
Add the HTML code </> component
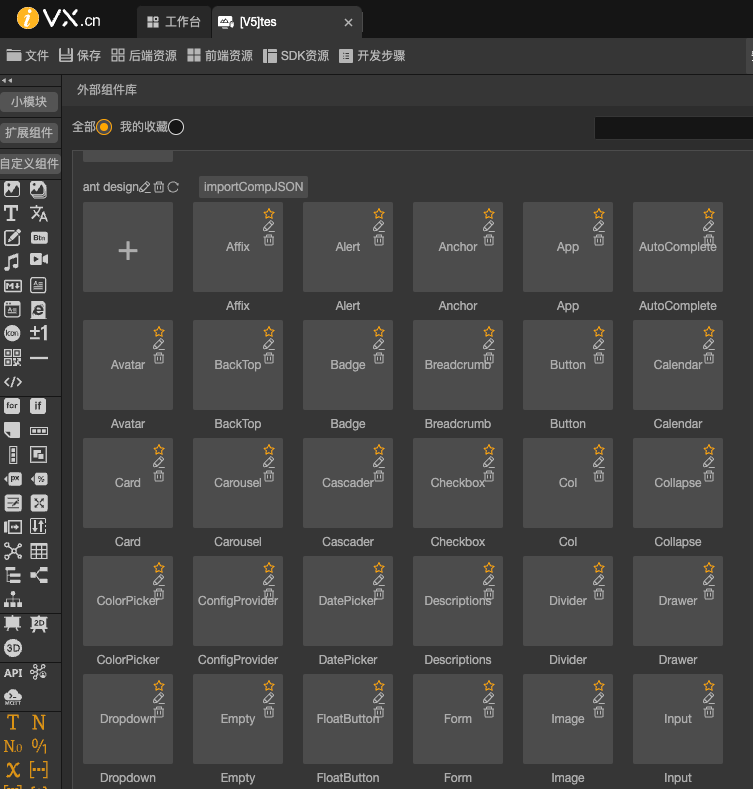(x=13, y=382)
